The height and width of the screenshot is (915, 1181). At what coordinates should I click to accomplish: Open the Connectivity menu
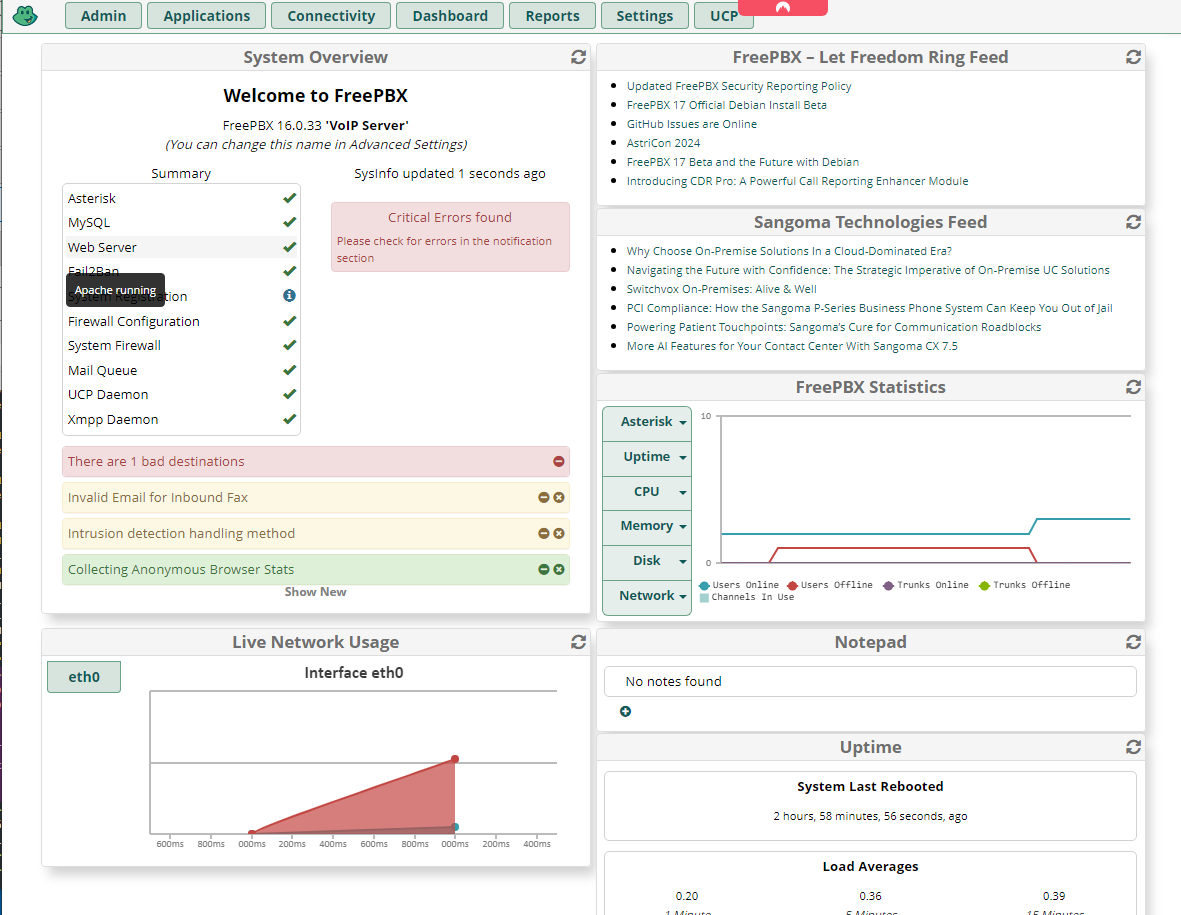coord(331,16)
